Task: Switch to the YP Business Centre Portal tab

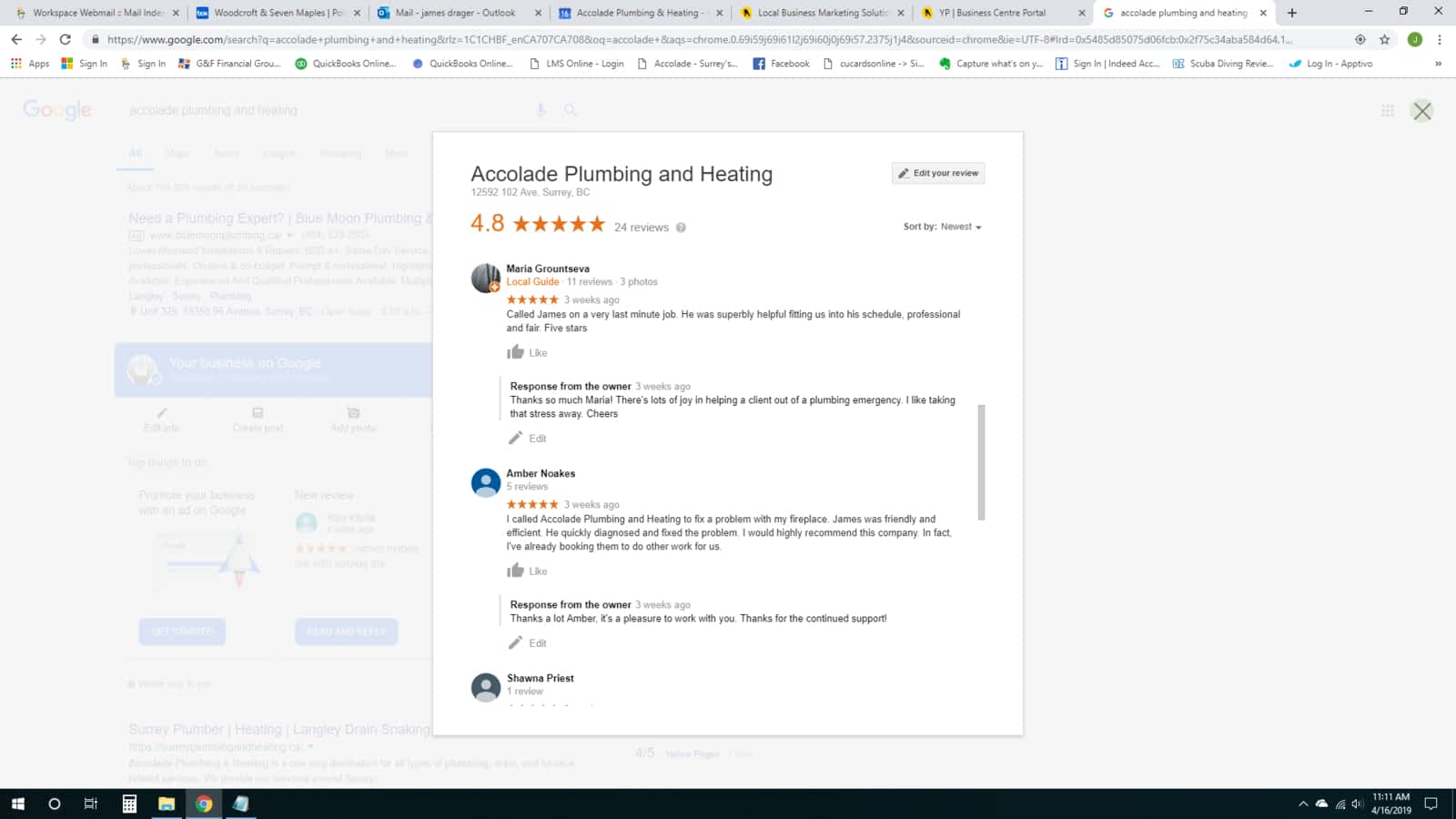Action: (1003, 13)
